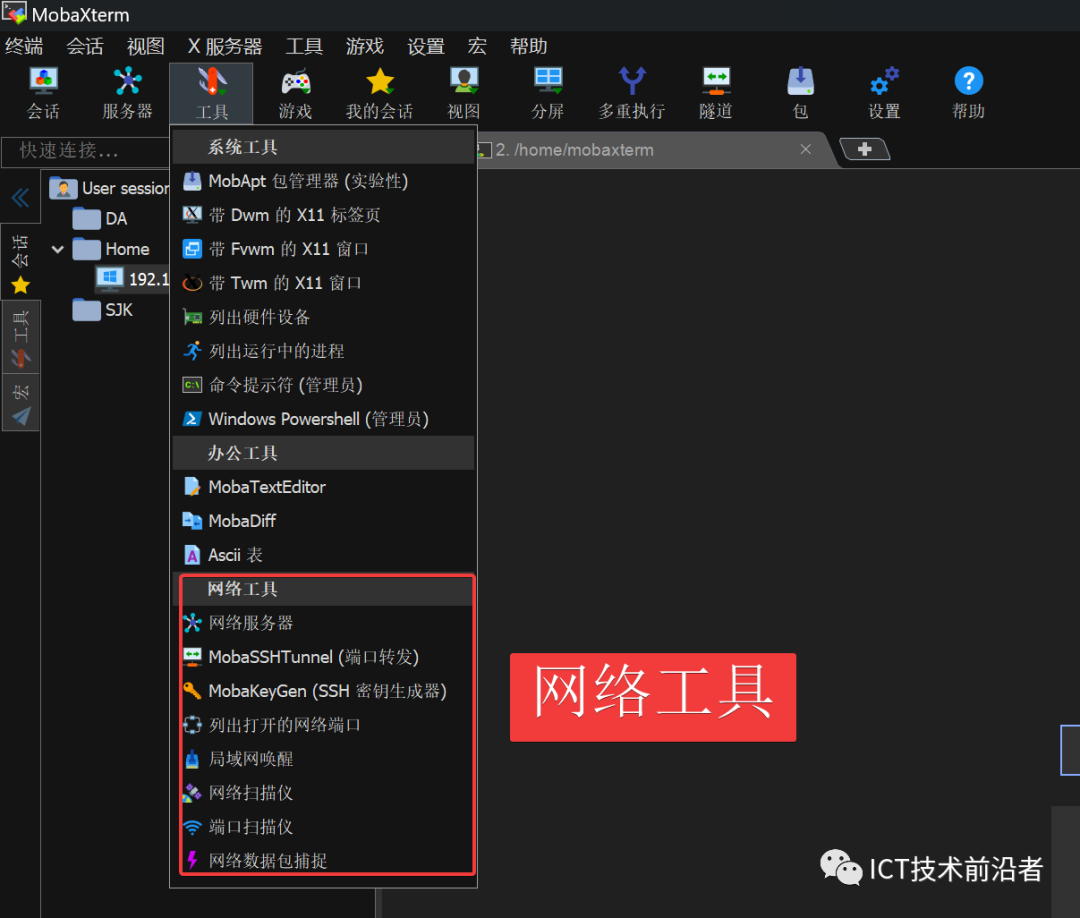Open 端口扫描仪 tool

323,826
